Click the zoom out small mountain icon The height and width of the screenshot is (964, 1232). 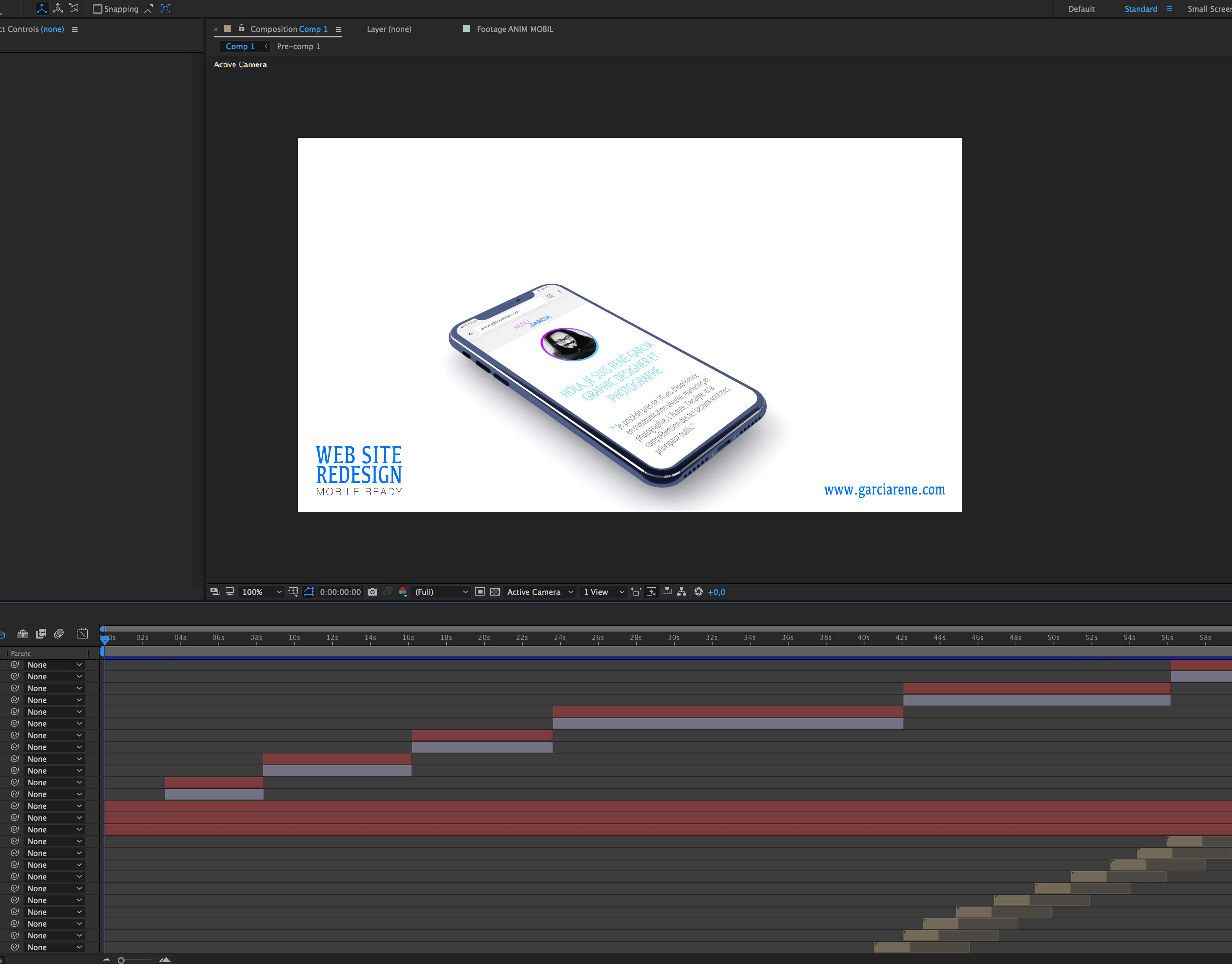point(107,959)
